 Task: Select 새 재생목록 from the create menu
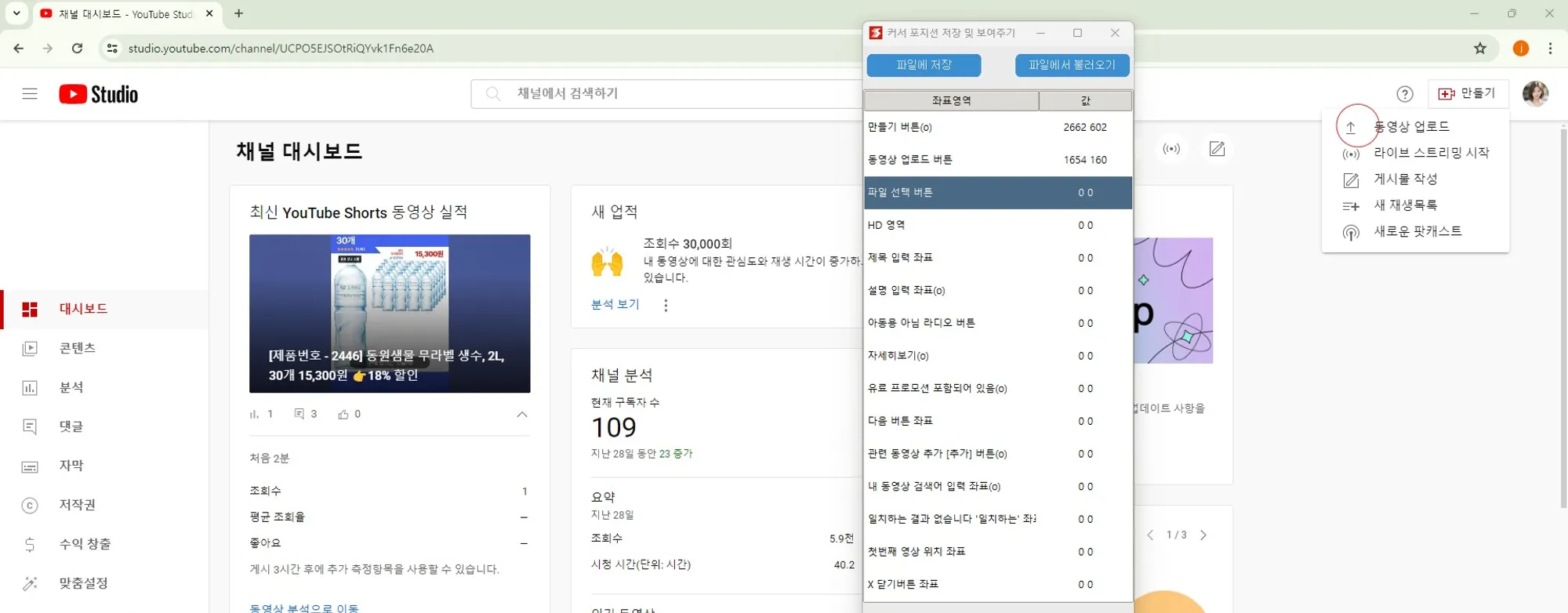point(1415,205)
